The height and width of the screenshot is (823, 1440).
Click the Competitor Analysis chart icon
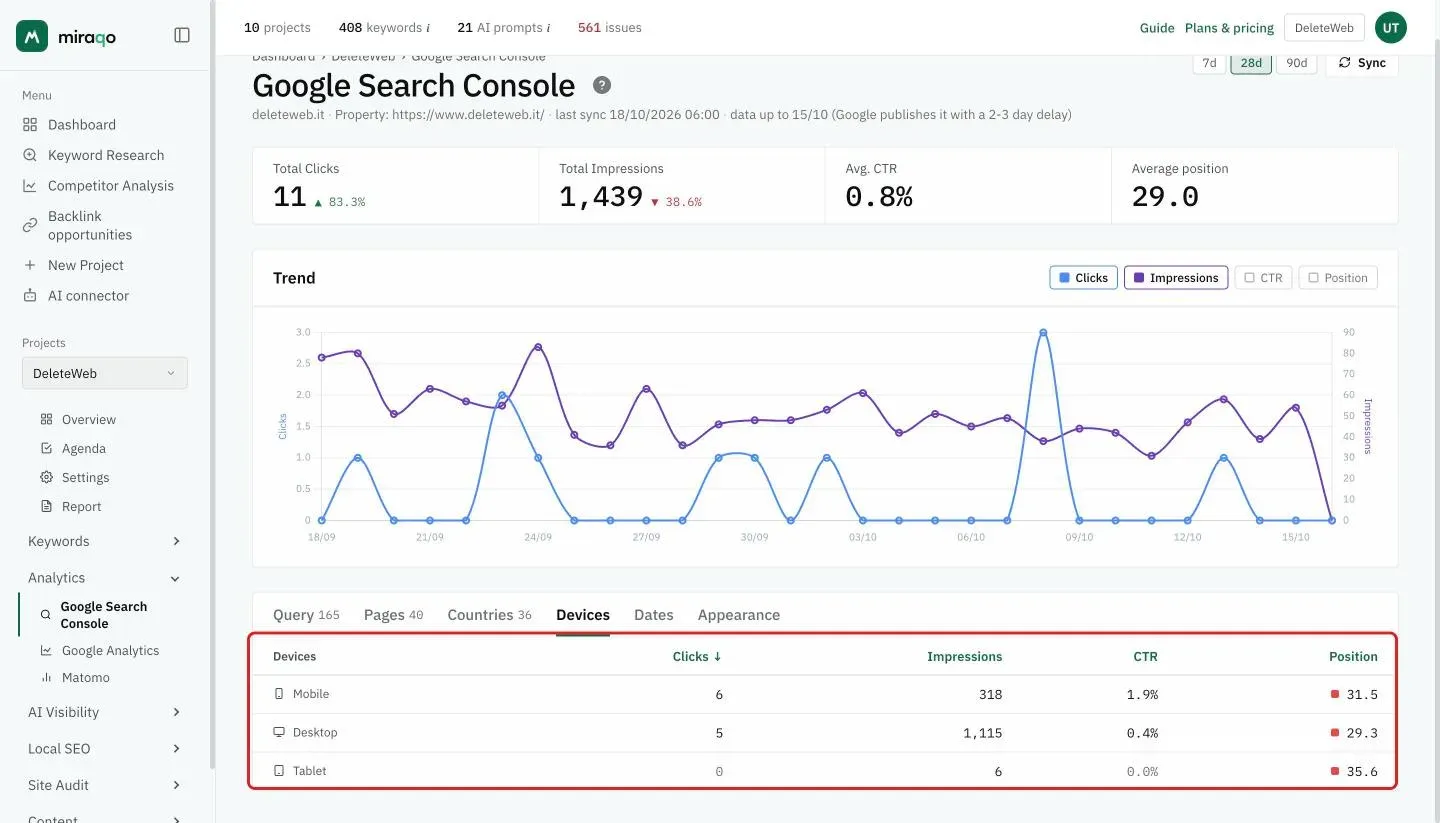(30, 186)
